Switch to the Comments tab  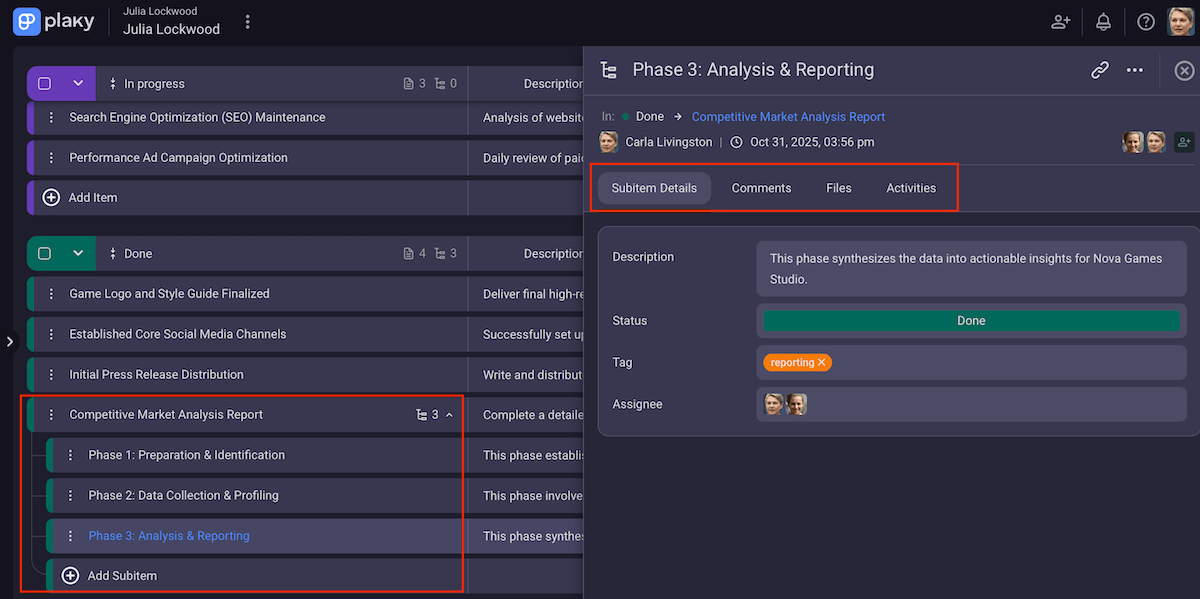pyautogui.click(x=761, y=188)
